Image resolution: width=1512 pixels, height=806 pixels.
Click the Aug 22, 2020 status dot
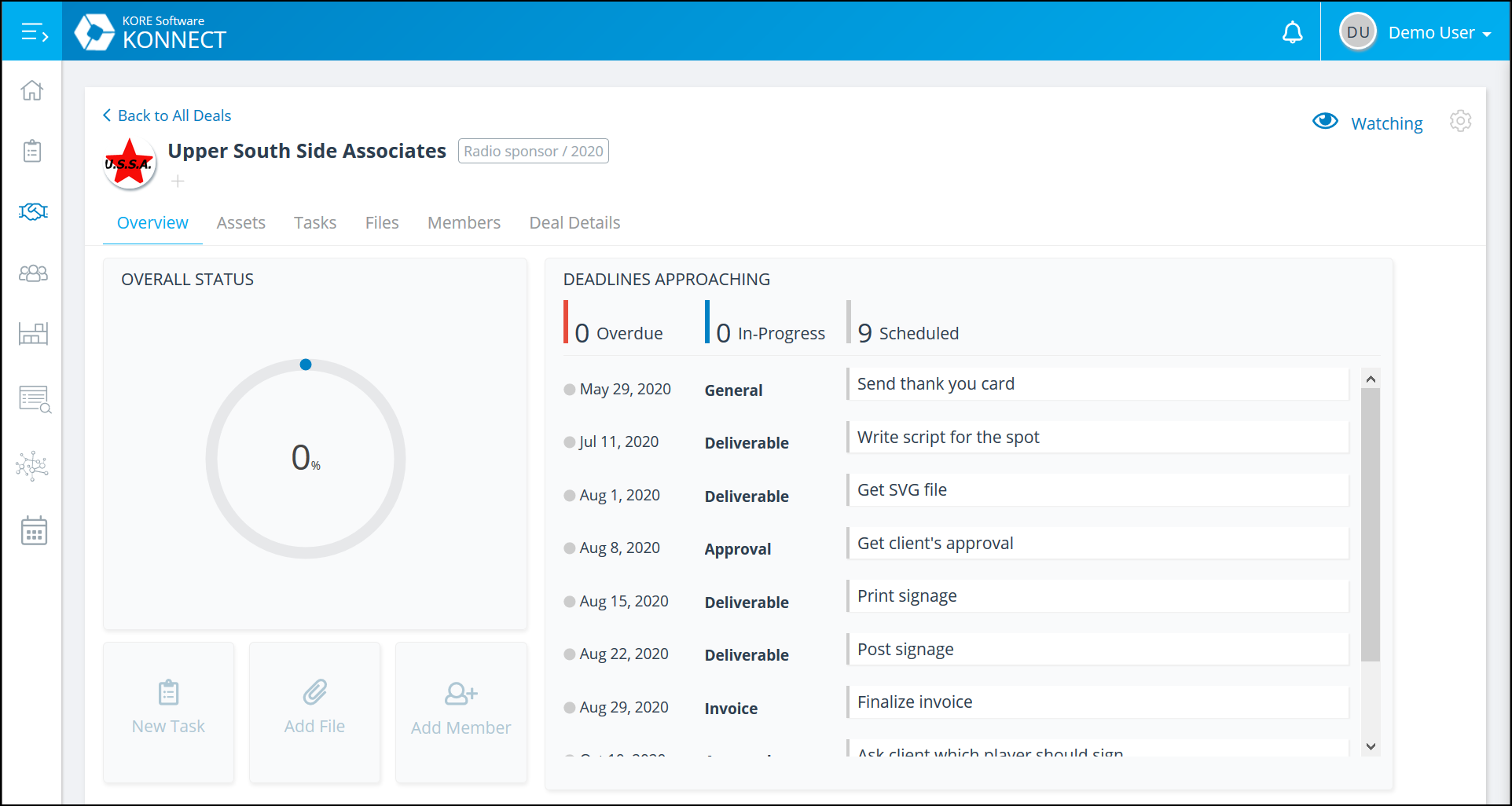(570, 654)
